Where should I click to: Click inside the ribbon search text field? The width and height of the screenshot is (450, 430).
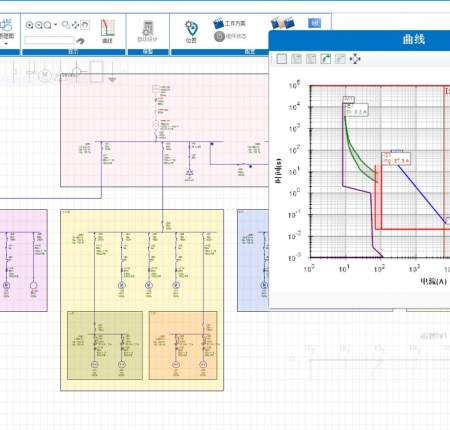tap(49, 40)
